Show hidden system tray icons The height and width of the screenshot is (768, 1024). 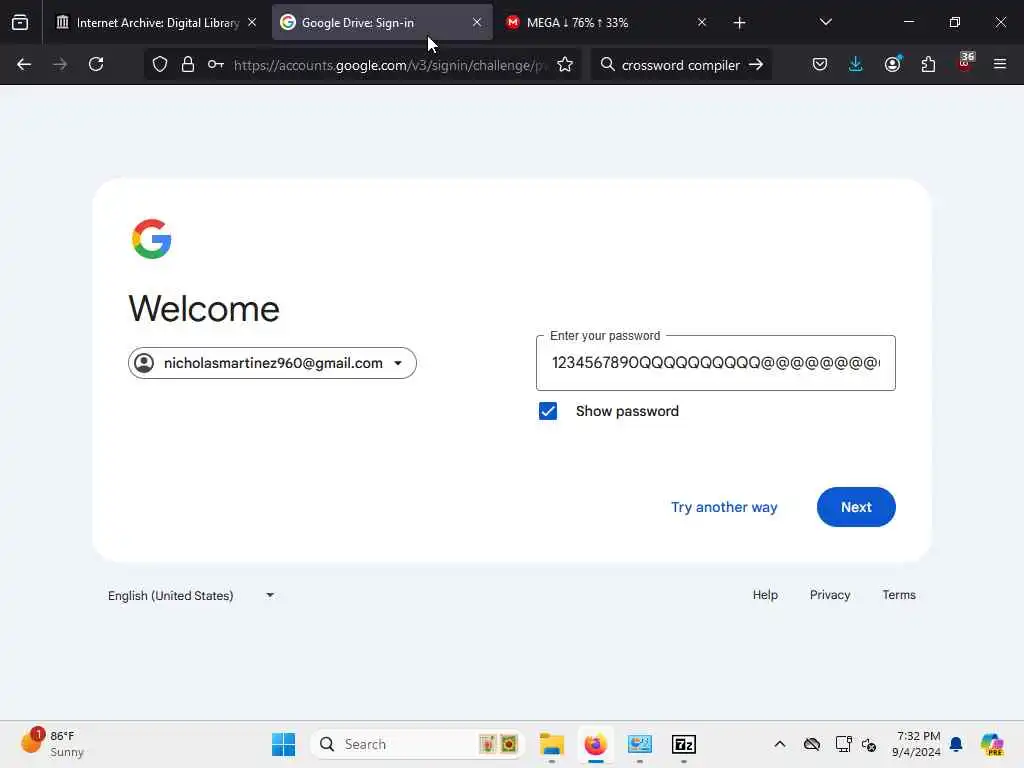pos(780,744)
